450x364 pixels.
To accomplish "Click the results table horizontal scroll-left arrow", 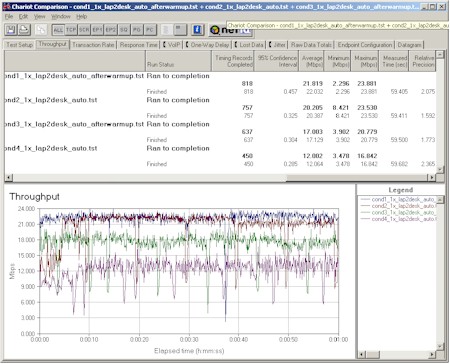I will pos(9,178).
